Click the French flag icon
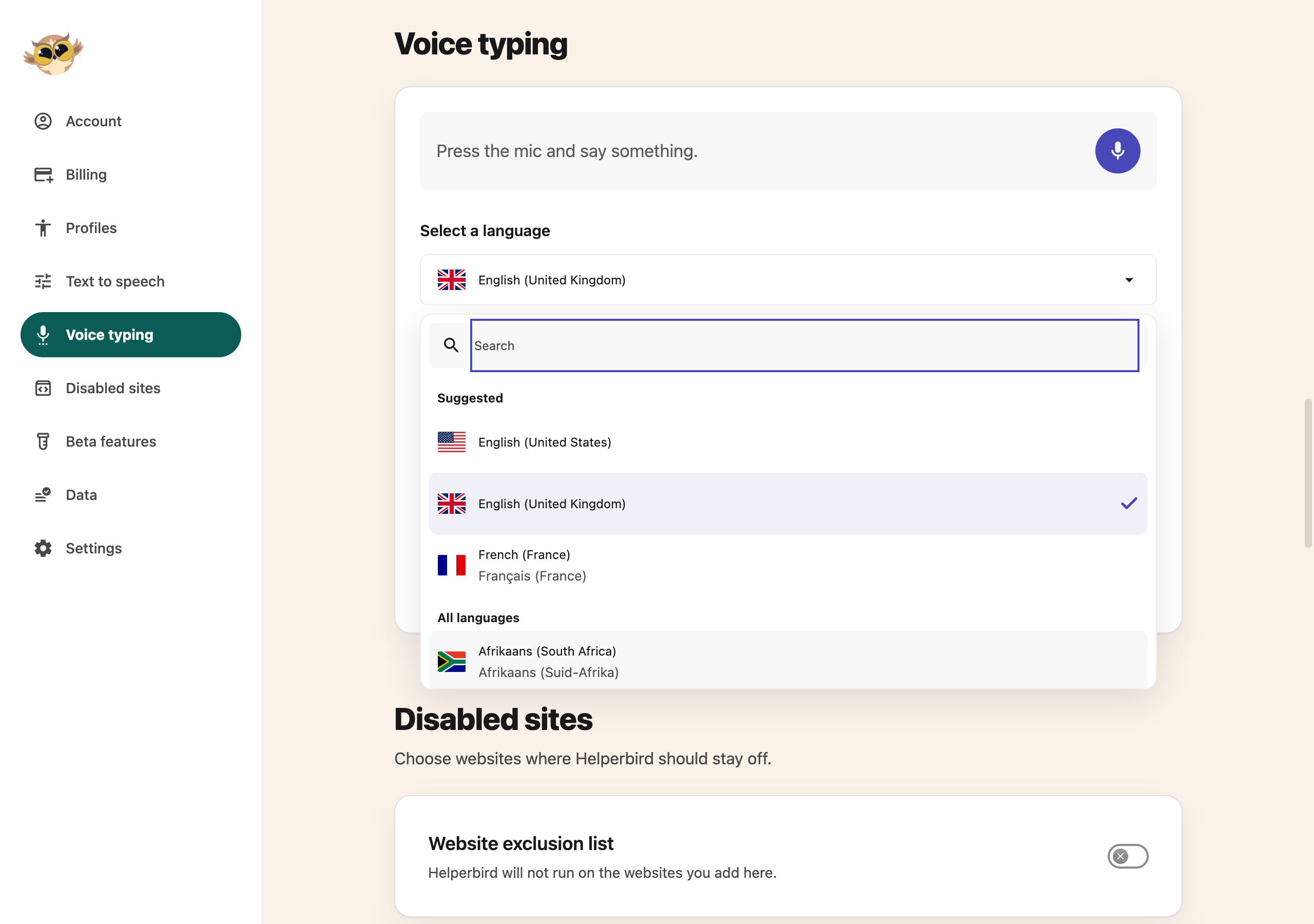The image size is (1314, 924). (x=452, y=565)
